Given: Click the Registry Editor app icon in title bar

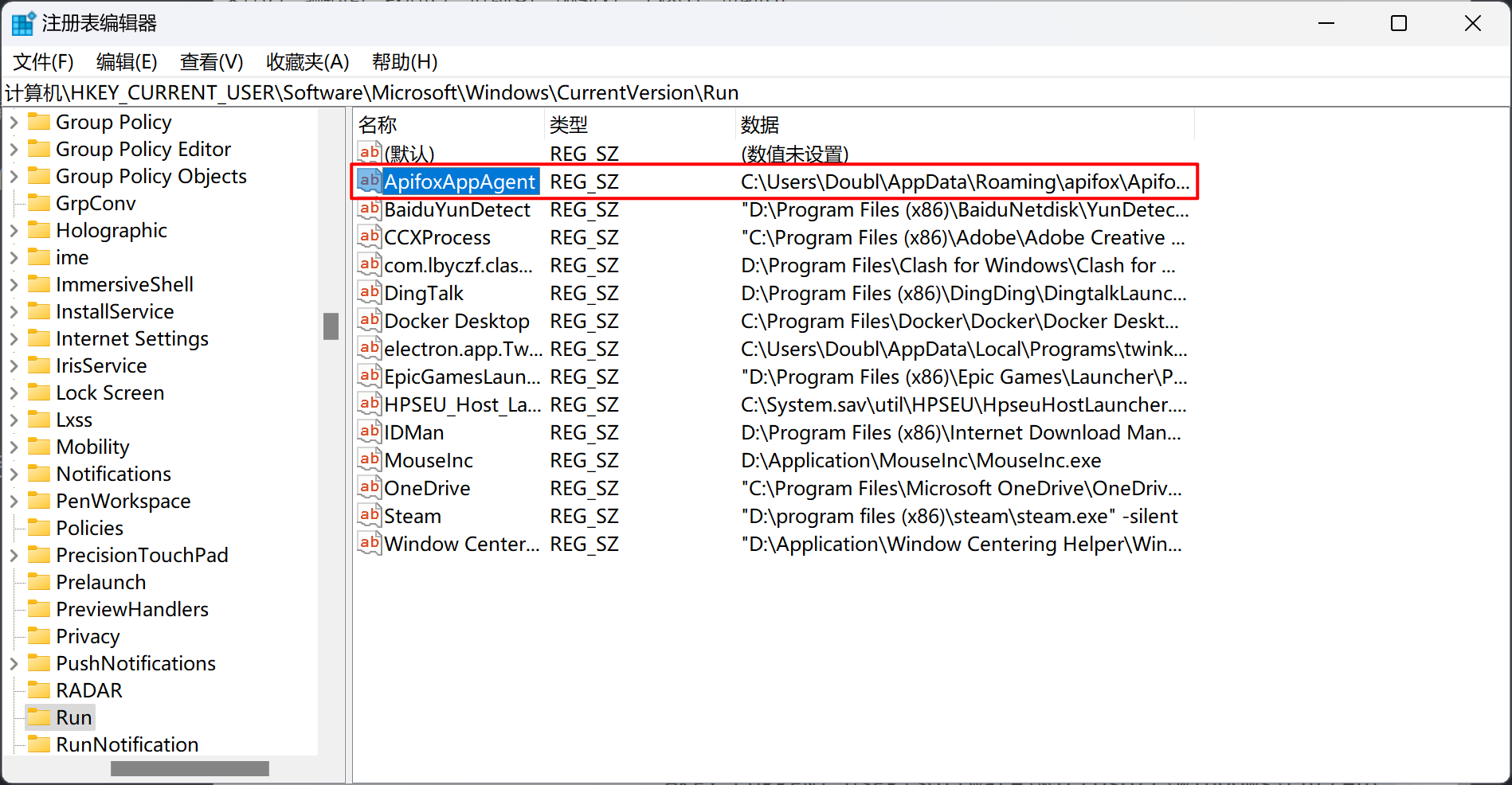Looking at the screenshot, I should coord(22,24).
